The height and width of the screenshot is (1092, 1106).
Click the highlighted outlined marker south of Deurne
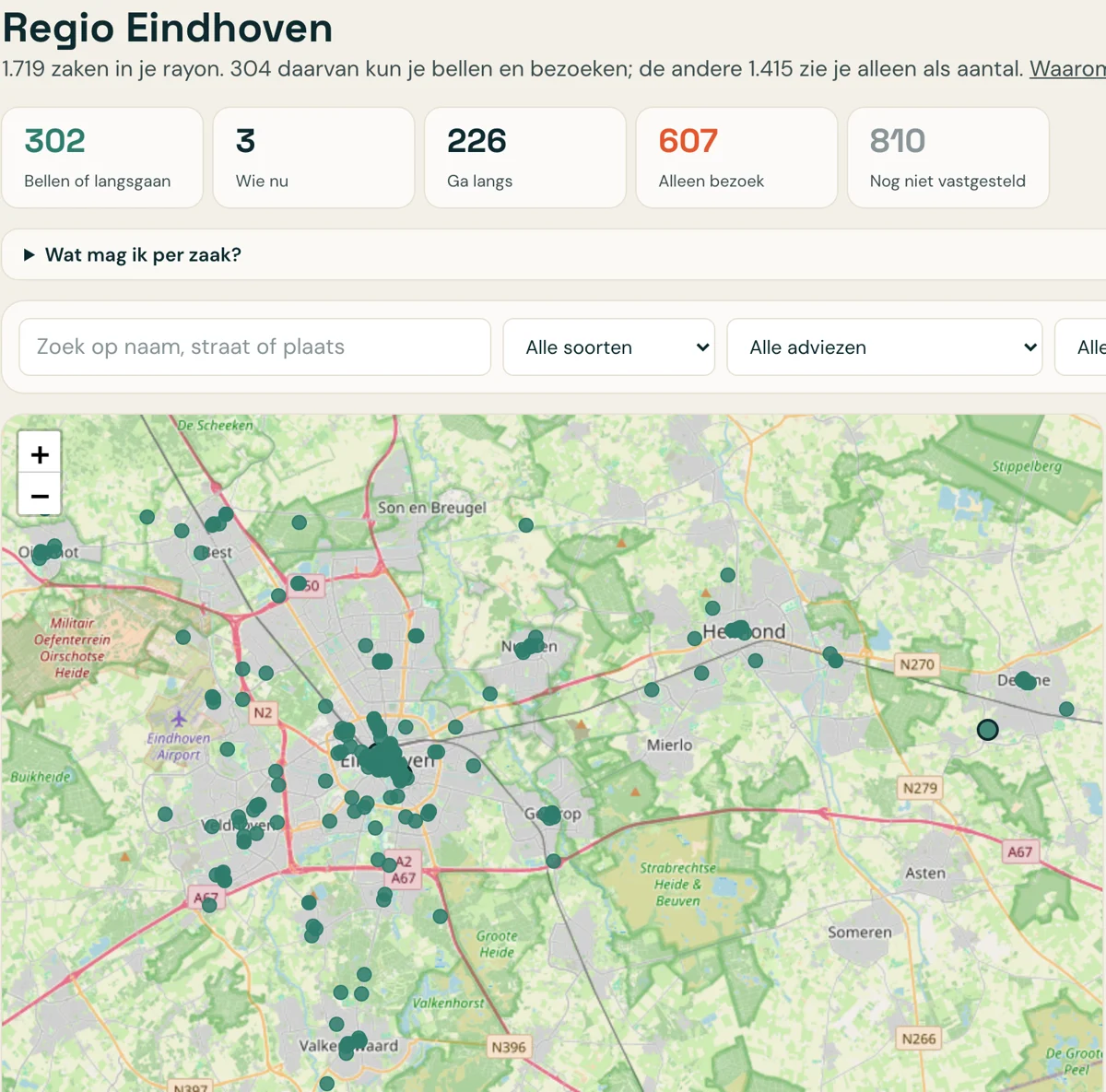(x=987, y=730)
